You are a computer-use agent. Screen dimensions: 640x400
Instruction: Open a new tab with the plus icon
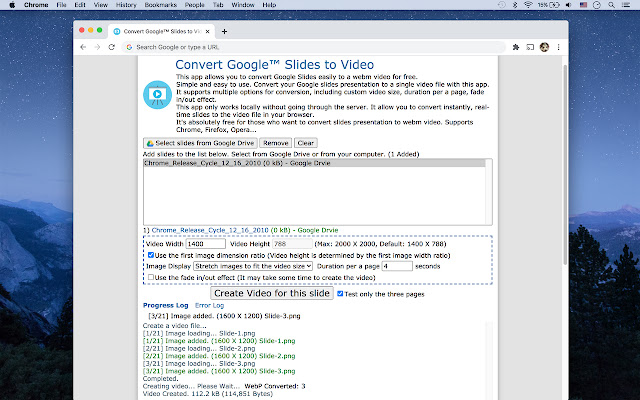pos(223,31)
